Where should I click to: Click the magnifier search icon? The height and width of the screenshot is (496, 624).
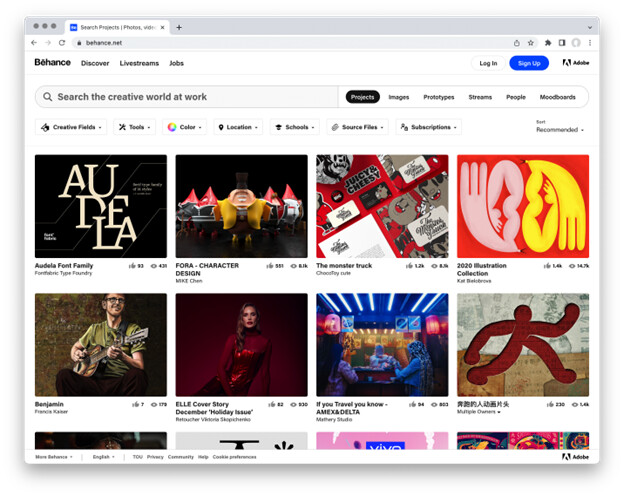coord(47,97)
